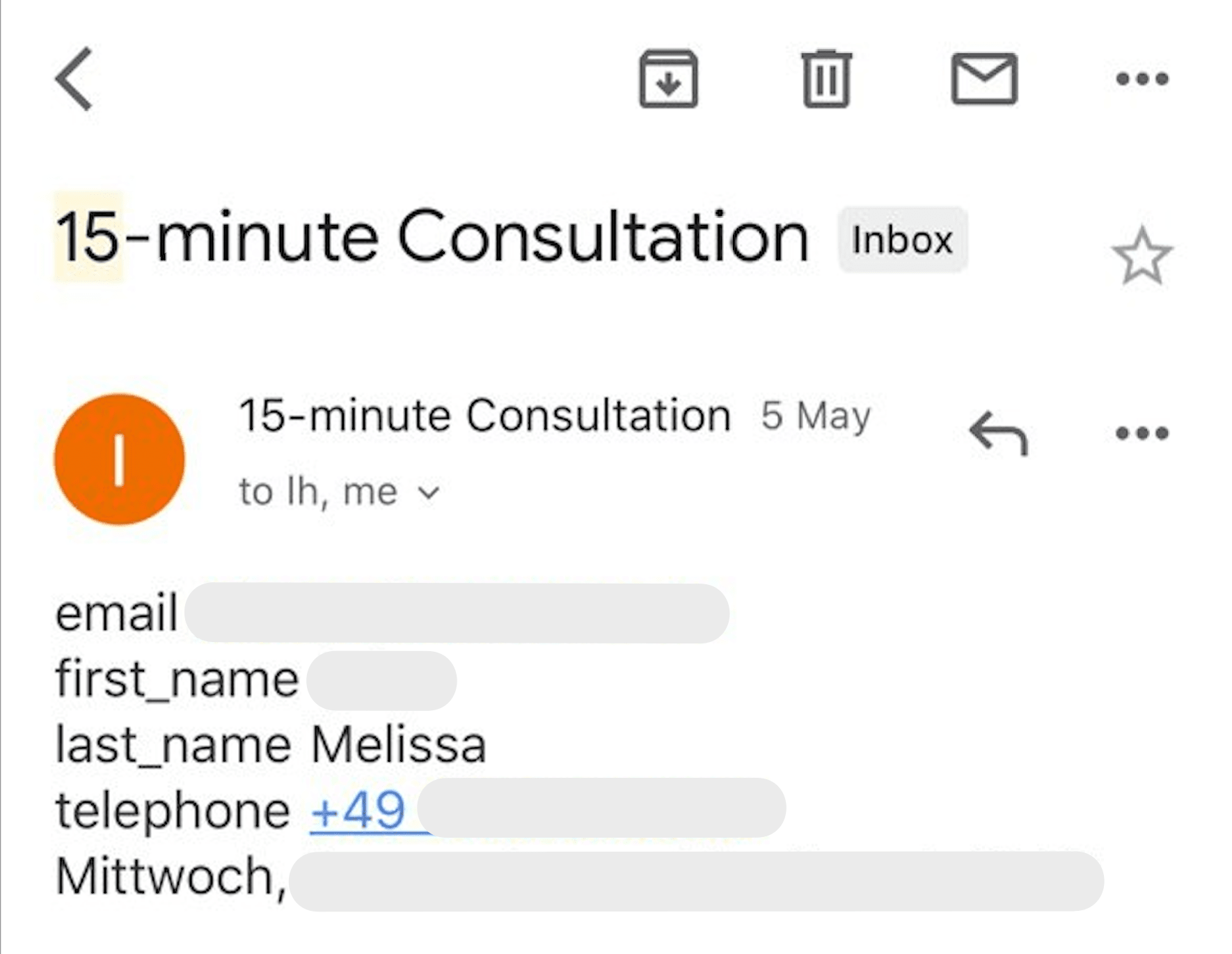Screen dimensions: 1232x954
Task: Archive this email
Action: coord(668,79)
